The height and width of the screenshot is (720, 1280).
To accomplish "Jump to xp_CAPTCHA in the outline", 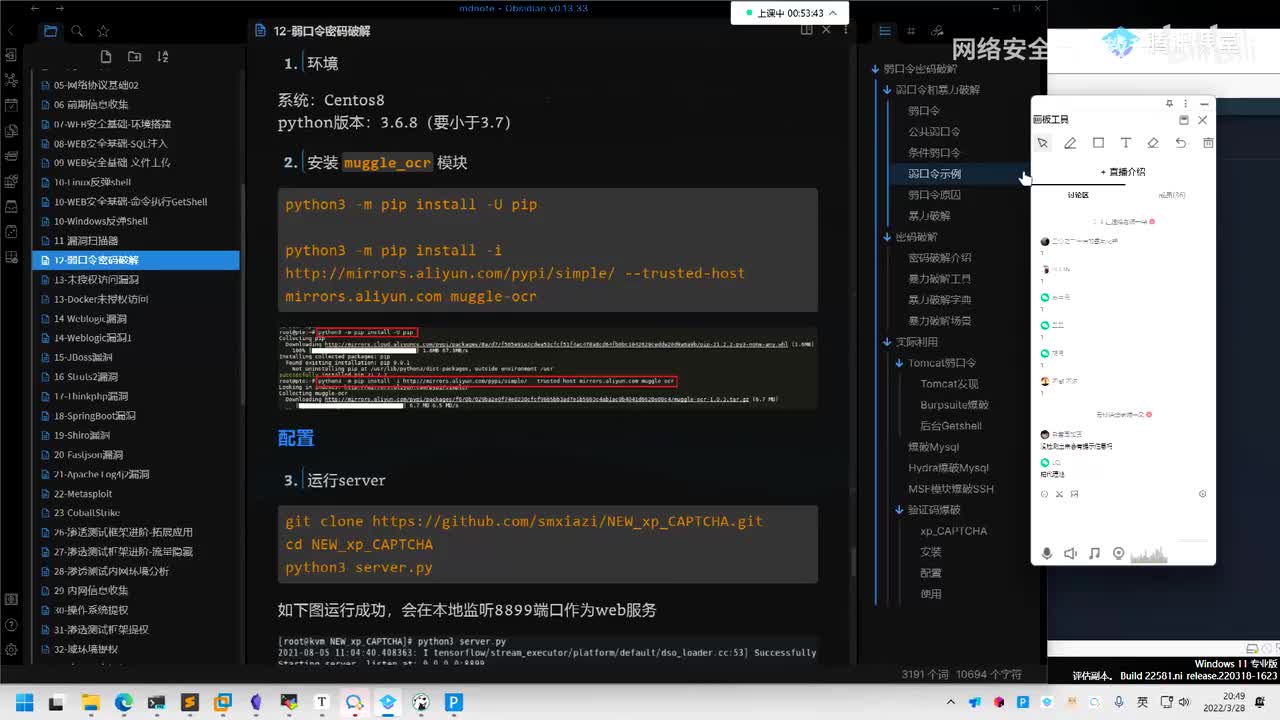I will tap(953, 531).
